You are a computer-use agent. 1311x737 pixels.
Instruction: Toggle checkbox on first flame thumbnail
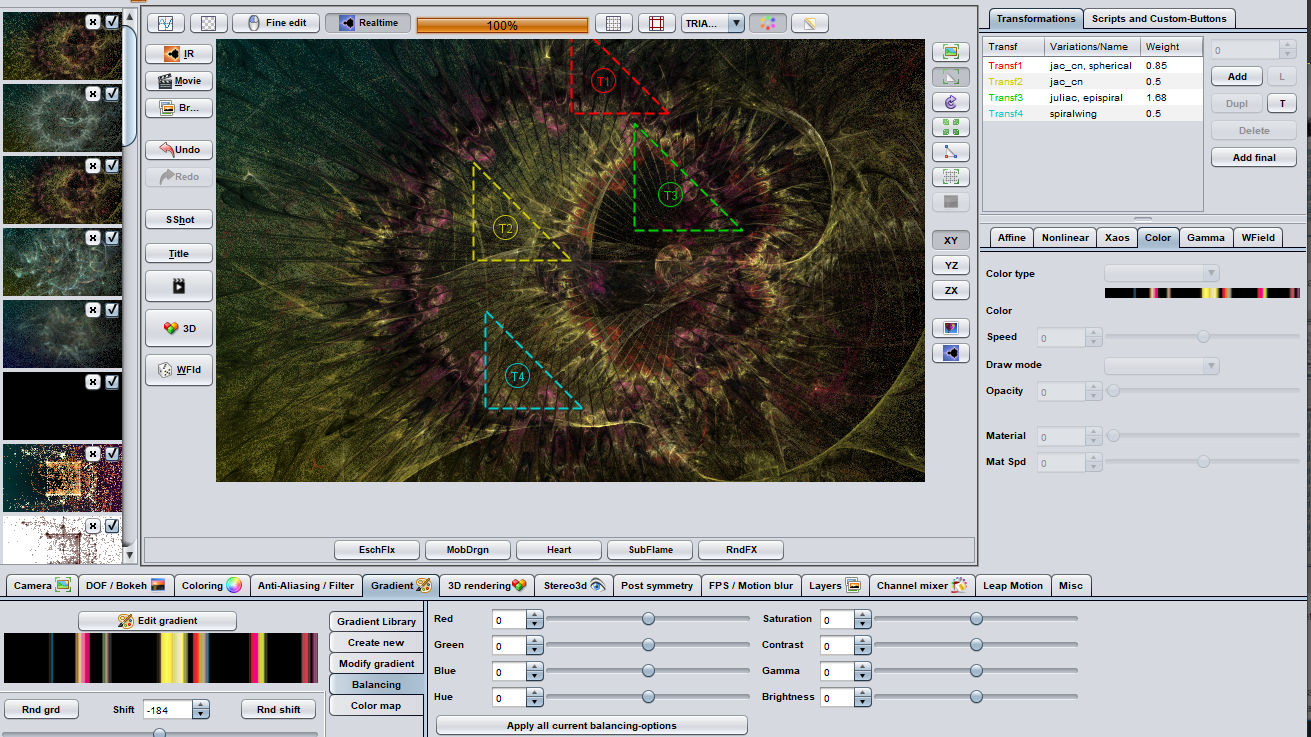pyautogui.click(x=112, y=21)
